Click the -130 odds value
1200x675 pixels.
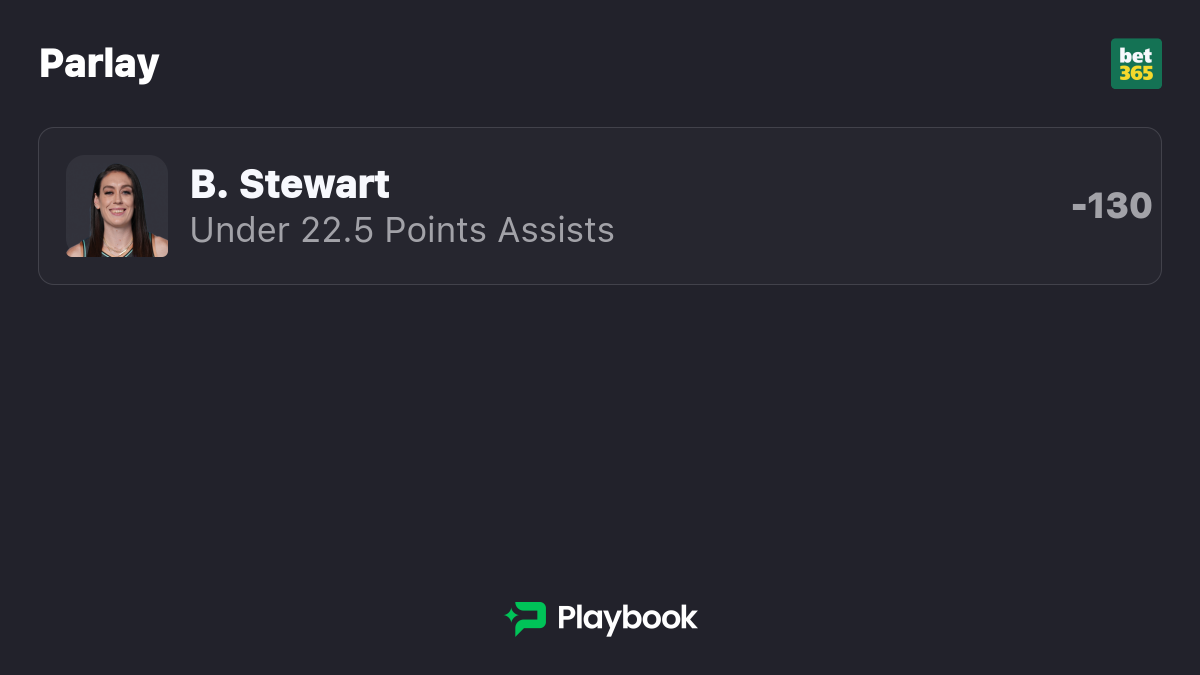click(1112, 206)
